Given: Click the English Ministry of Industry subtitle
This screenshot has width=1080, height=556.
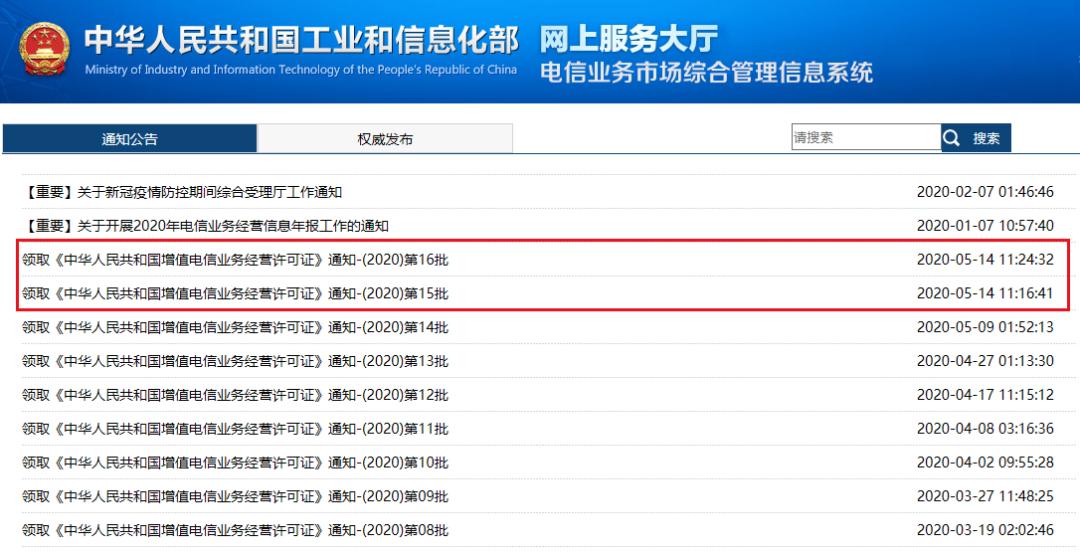Looking at the screenshot, I should 301,70.
